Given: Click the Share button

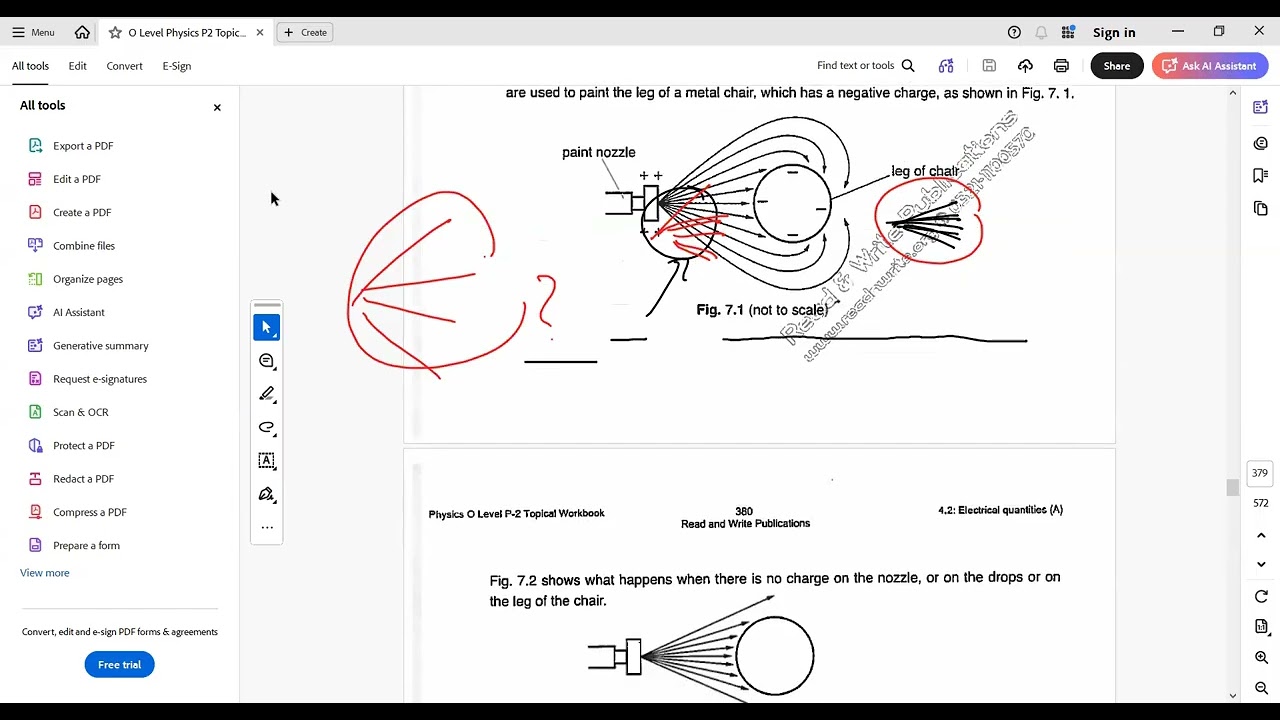Looking at the screenshot, I should (1117, 66).
